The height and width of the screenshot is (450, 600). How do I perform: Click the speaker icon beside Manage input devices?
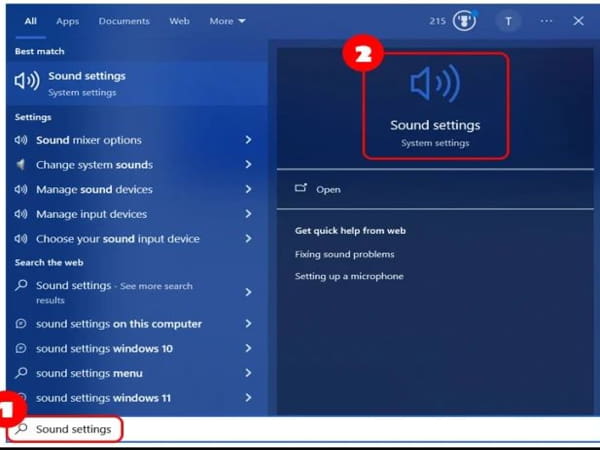pos(21,214)
